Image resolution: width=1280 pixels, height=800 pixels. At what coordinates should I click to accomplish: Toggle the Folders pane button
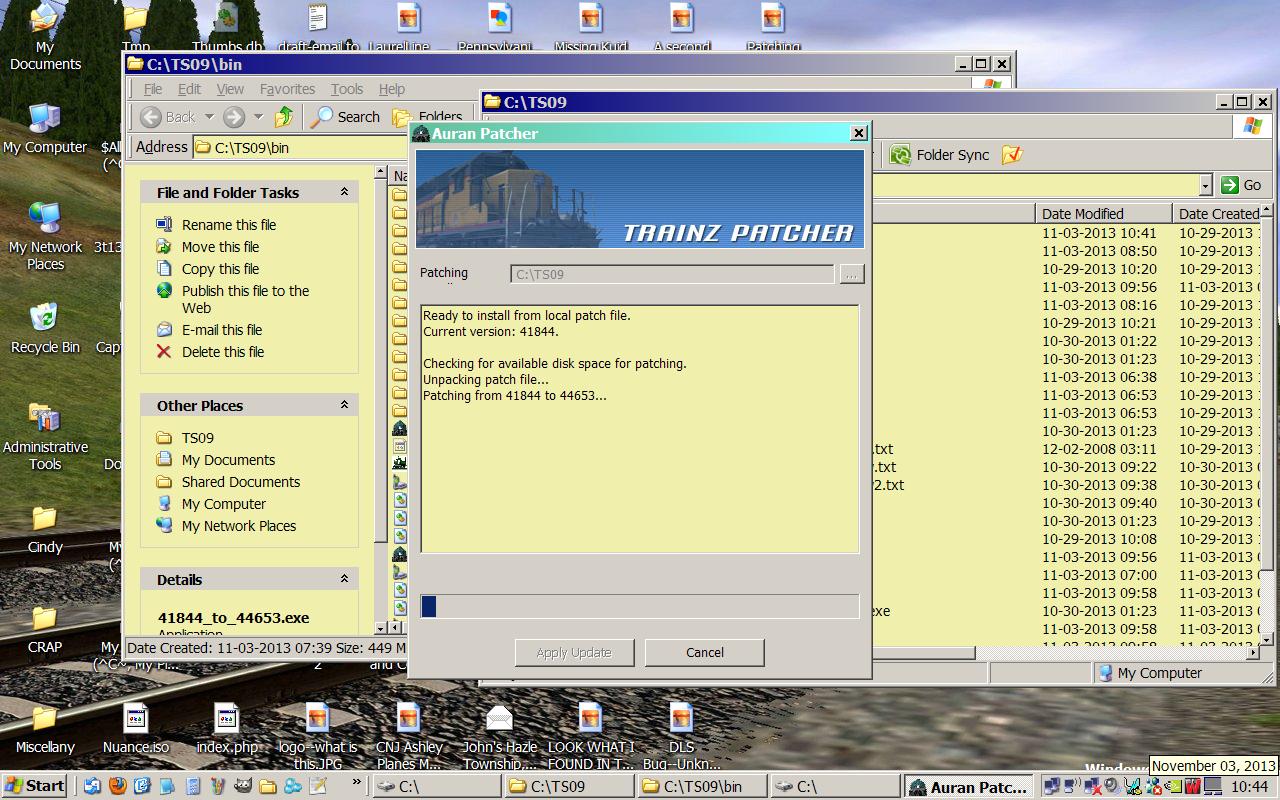click(x=428, y=117)
